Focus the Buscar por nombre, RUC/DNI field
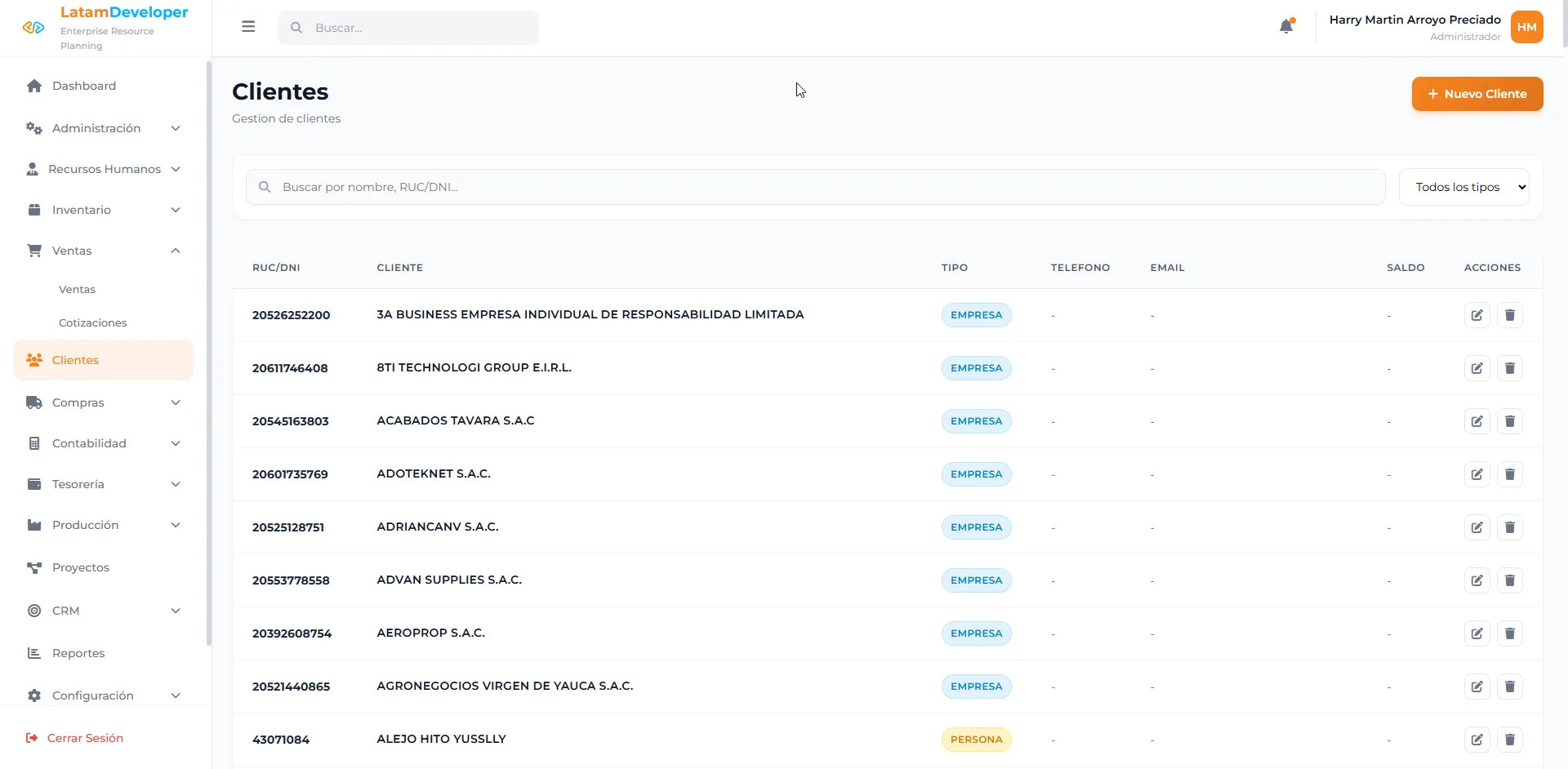 (x=816, y=187)
